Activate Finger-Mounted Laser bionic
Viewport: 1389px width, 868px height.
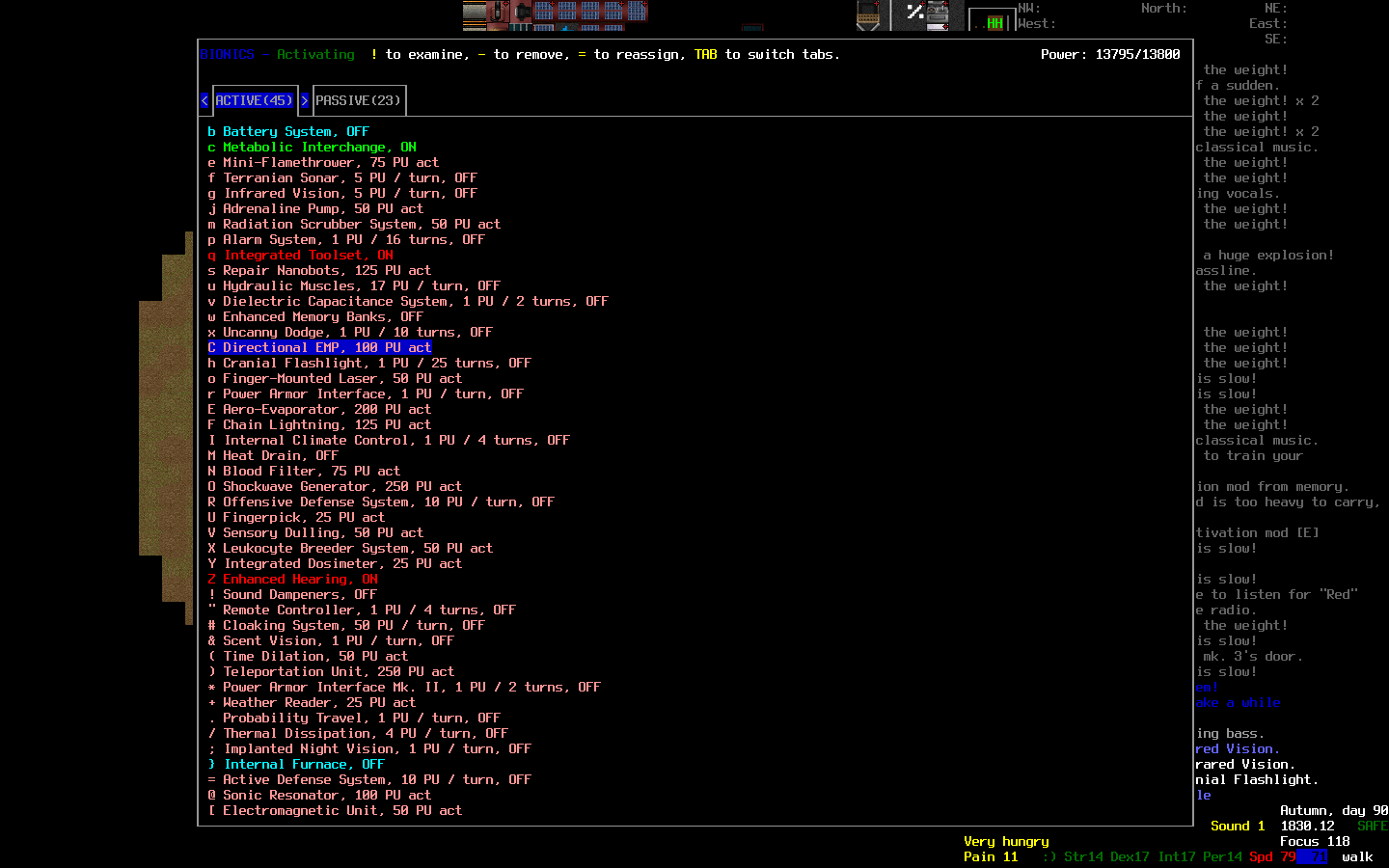[335, 378]
